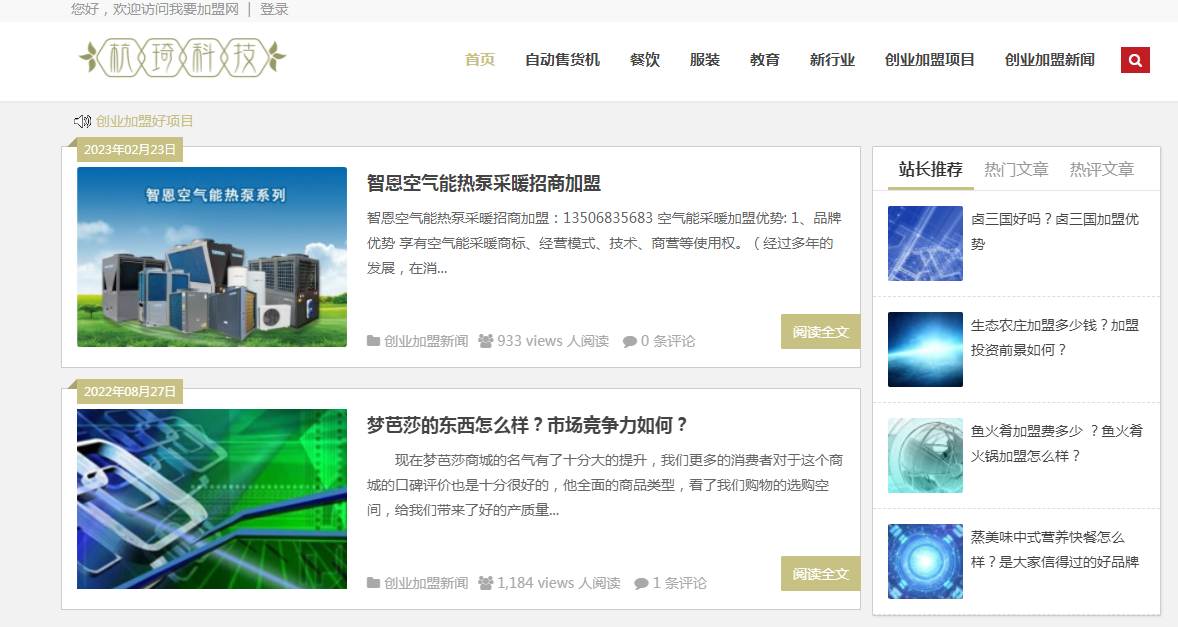Open sidebar link 蒸美味中式营养快餐怎么样
Viewport: 1178px width, 627px height.
tap(1055, 549)
